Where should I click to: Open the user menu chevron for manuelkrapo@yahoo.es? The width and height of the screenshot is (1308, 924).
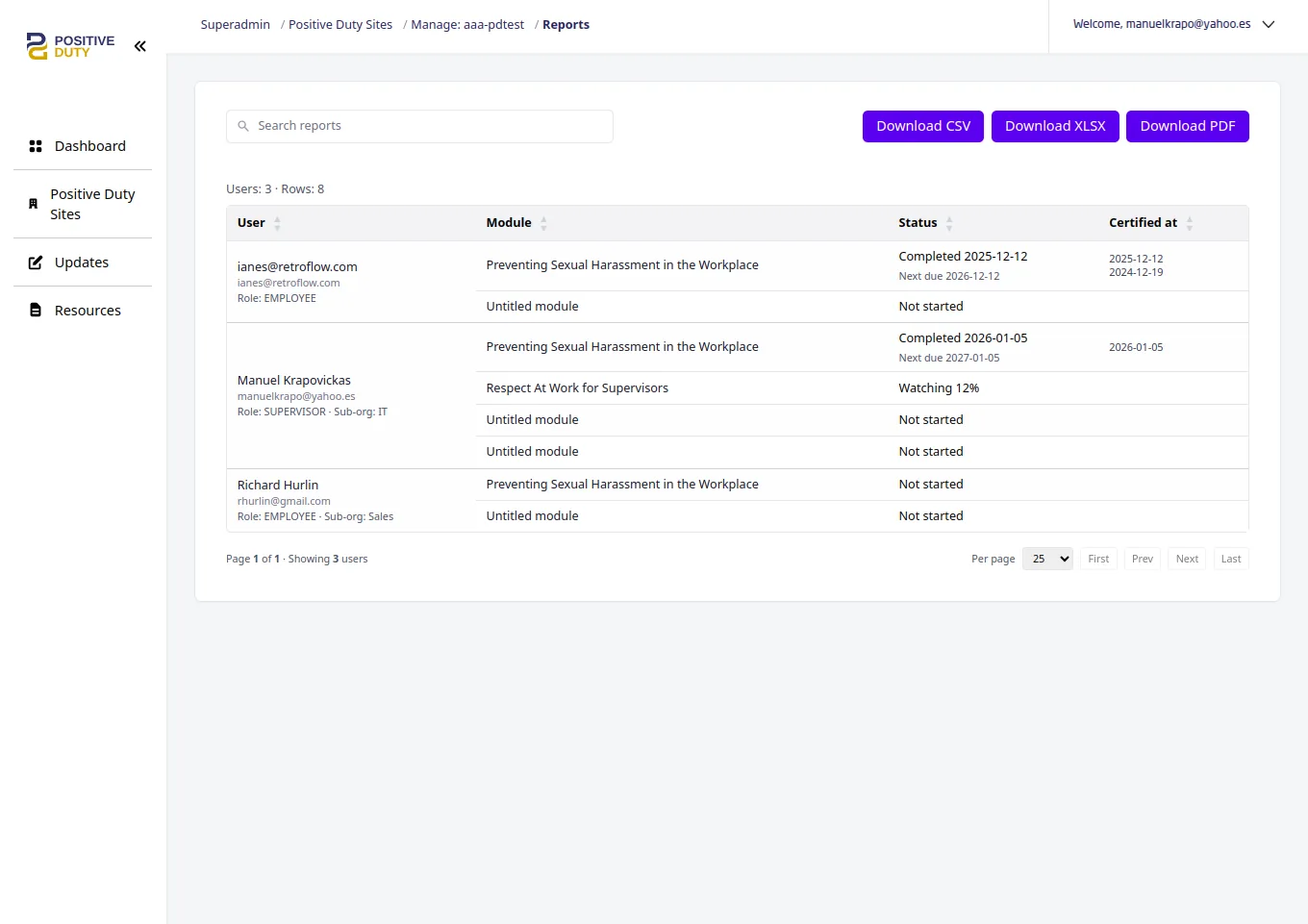tap(1269, 24)
